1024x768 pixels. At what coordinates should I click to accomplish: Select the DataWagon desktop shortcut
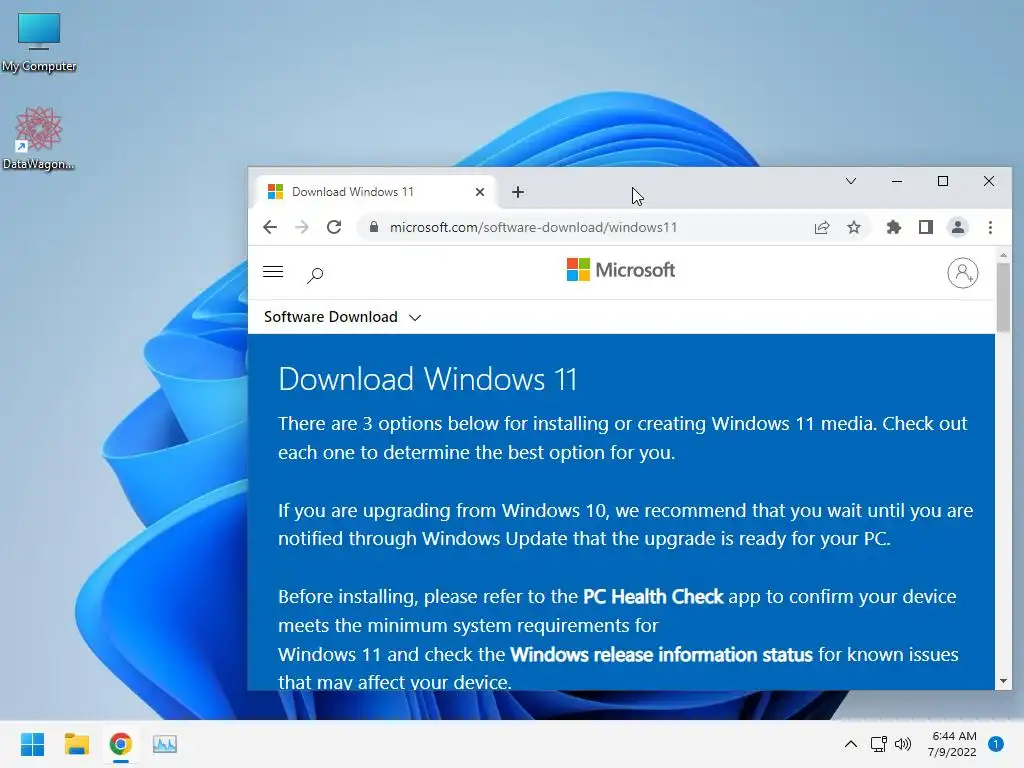[39, 138]
